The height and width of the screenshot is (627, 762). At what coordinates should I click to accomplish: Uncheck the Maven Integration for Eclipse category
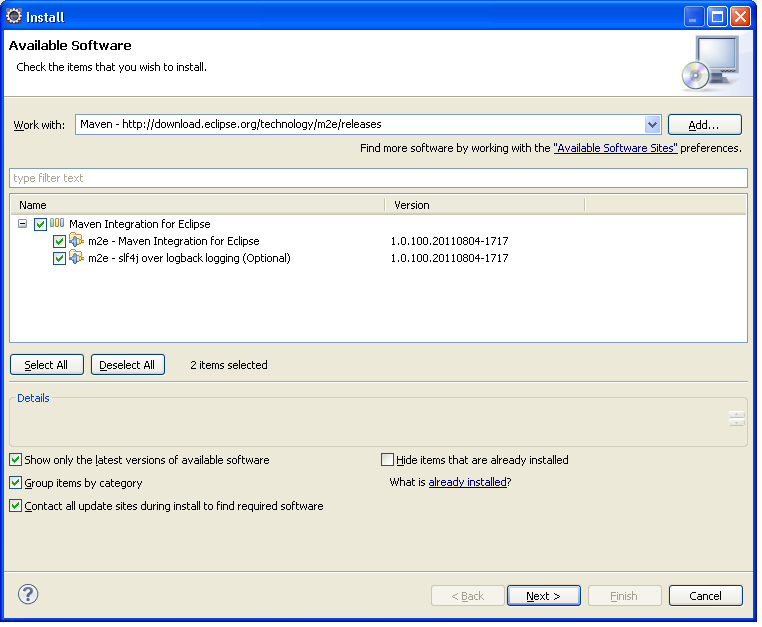[40, 224]
